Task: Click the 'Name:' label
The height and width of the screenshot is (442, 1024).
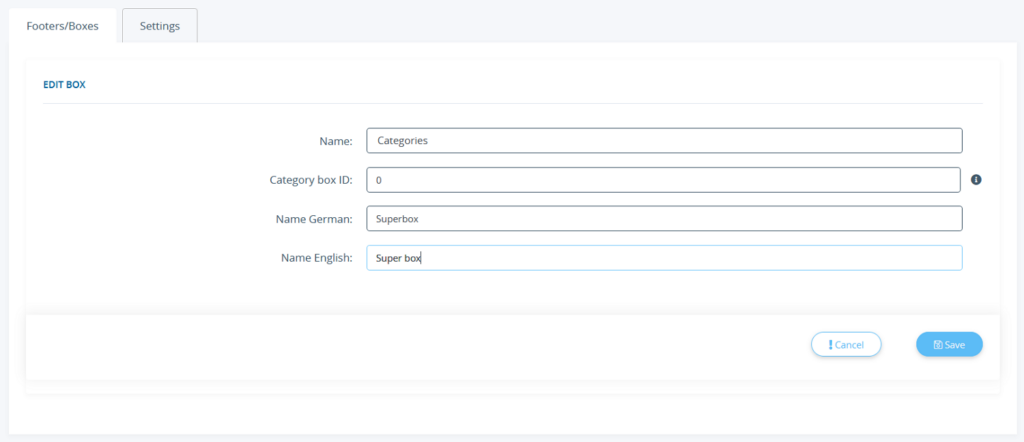Action: click(336, 141)
